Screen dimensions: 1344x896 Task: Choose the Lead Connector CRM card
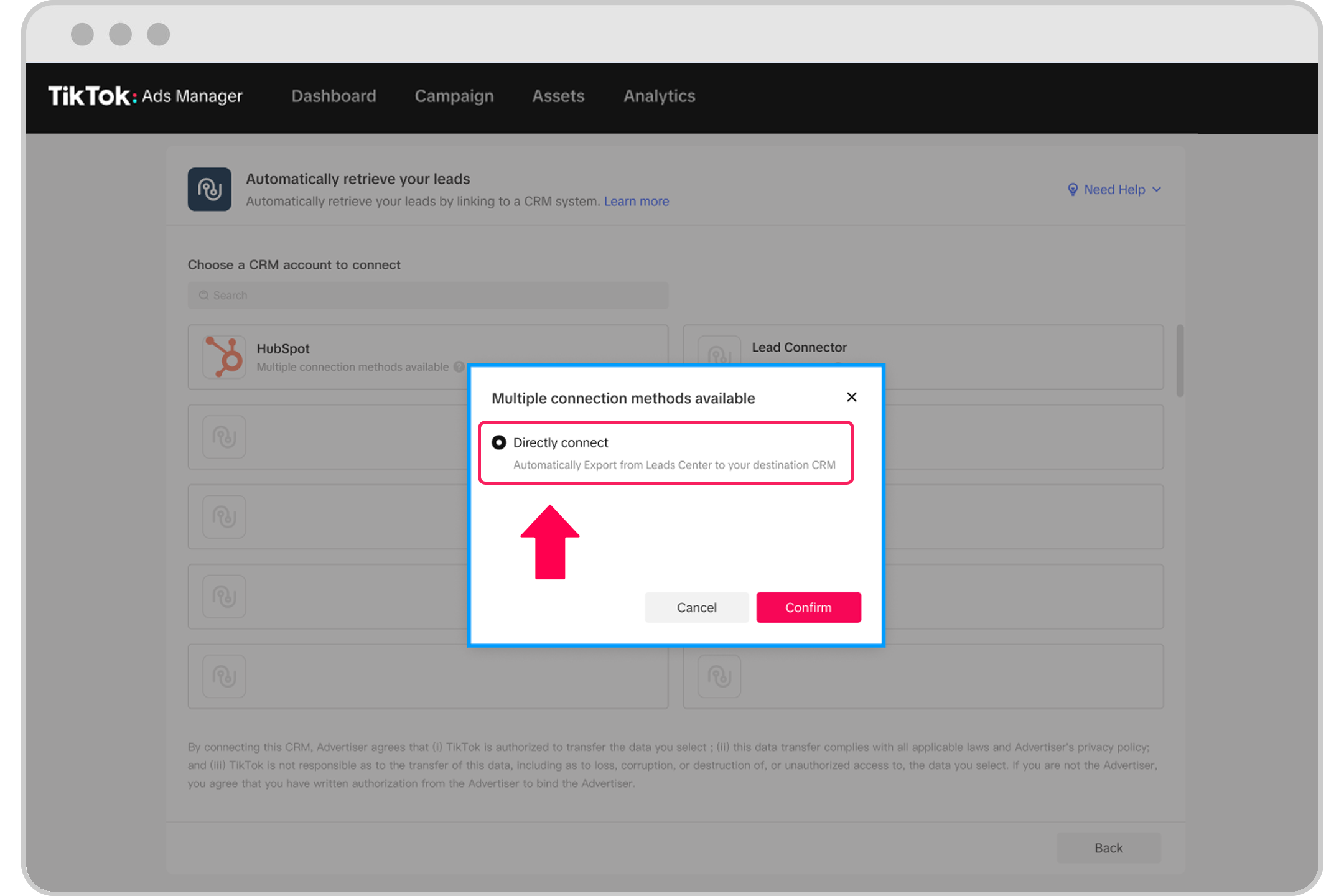point(923,357)
